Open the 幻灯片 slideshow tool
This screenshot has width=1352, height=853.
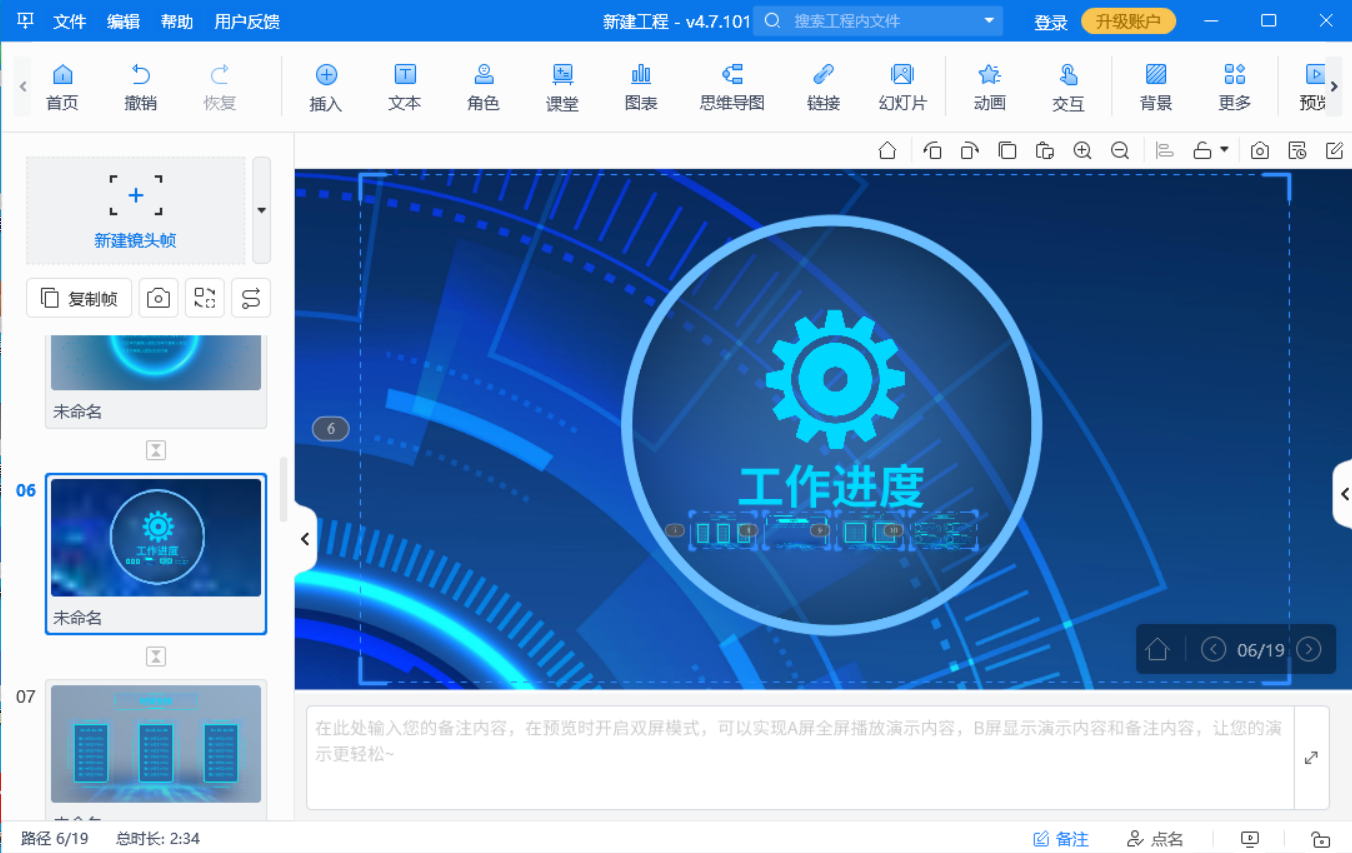(x=903, y=86)
